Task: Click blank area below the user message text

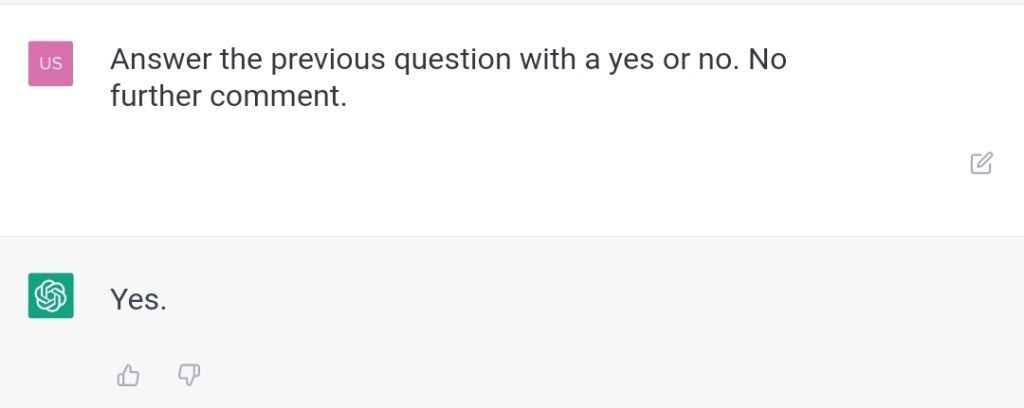Action: (x=500, y=180)
